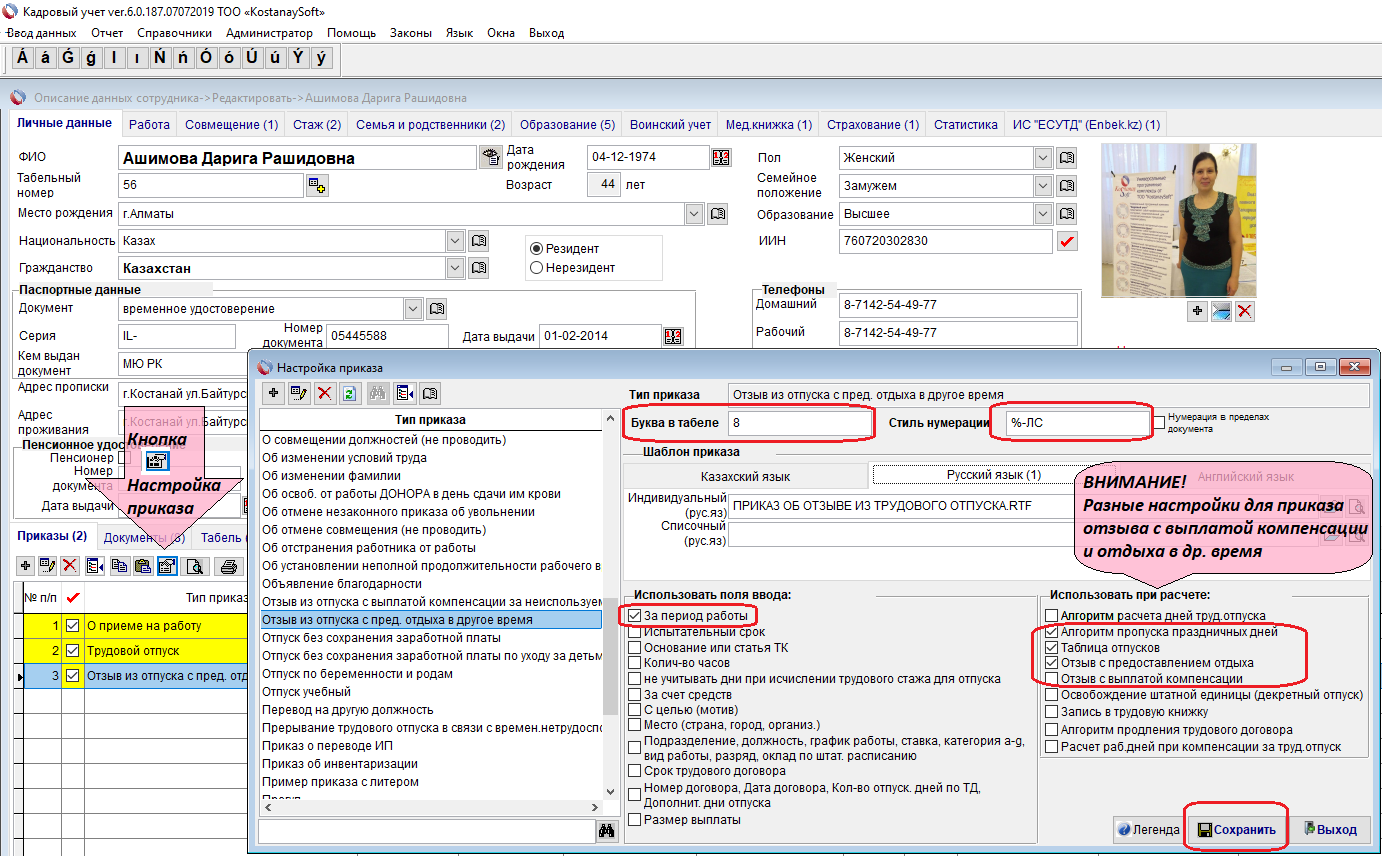Viewport: 1382px width, 856px height.
Task: Open Отчет menu
Action: [x=107, y=33]
